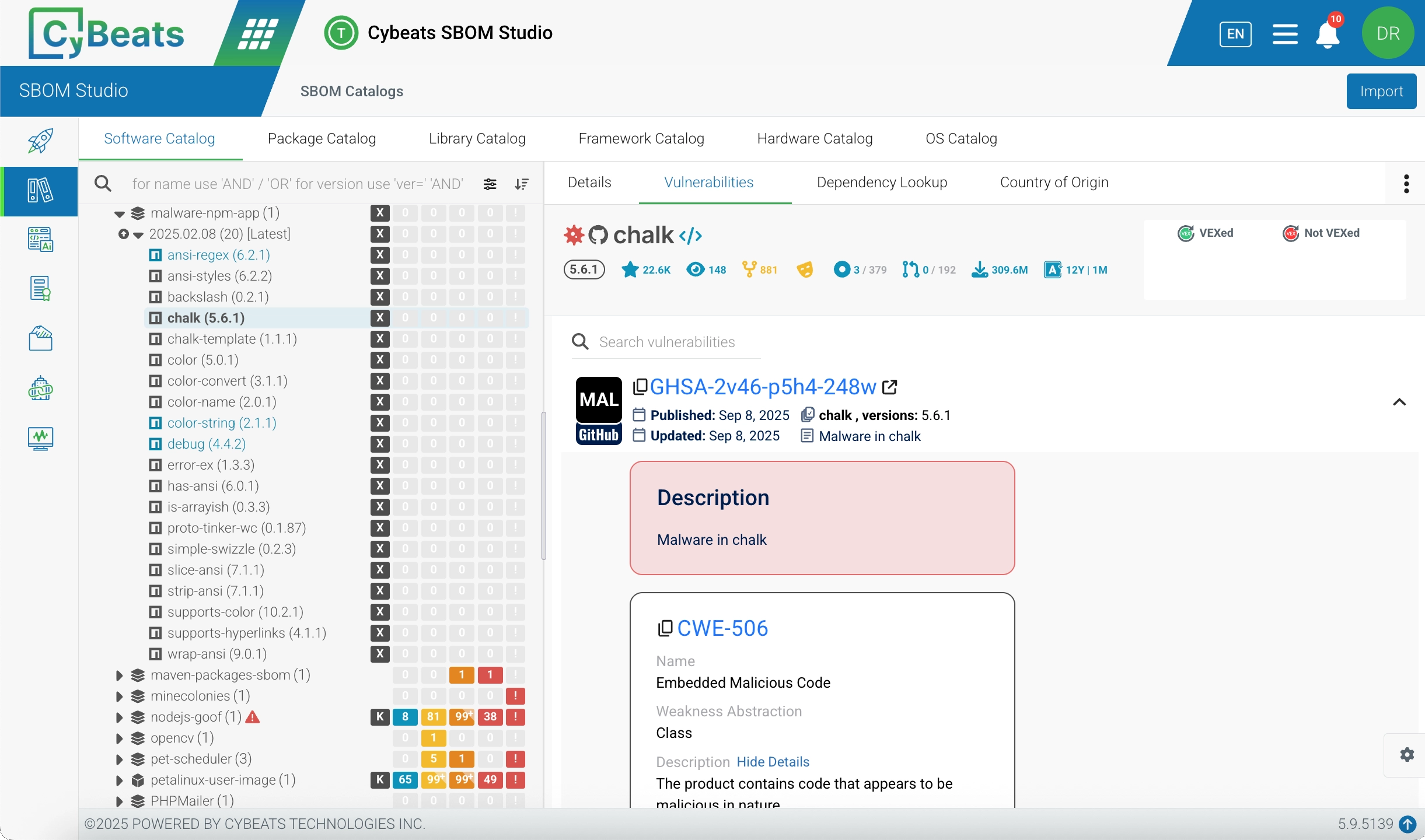Screen dimensions: 1425x840
Task: Click the blue 65 badge for petalinux-user-image
Action: pos(405,780)
